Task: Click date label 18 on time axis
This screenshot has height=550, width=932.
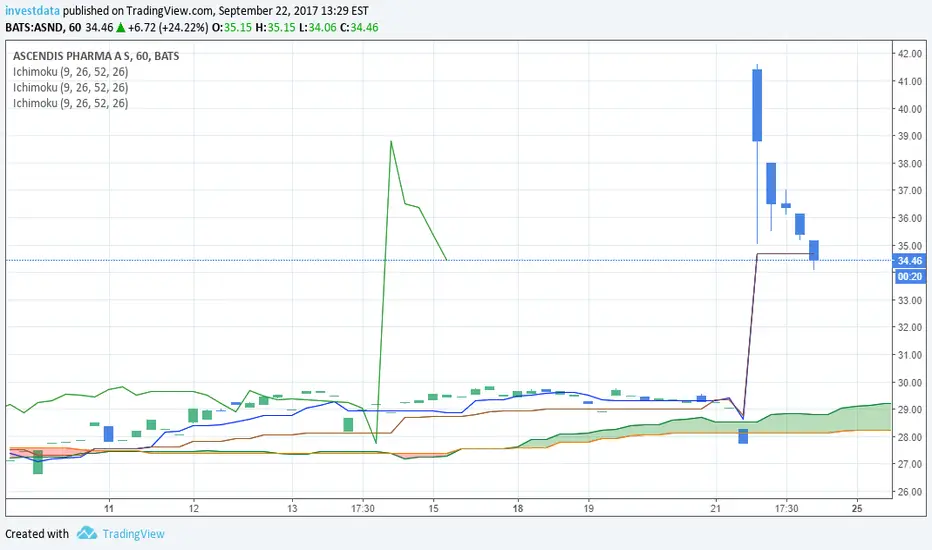Action: [518, 508]
